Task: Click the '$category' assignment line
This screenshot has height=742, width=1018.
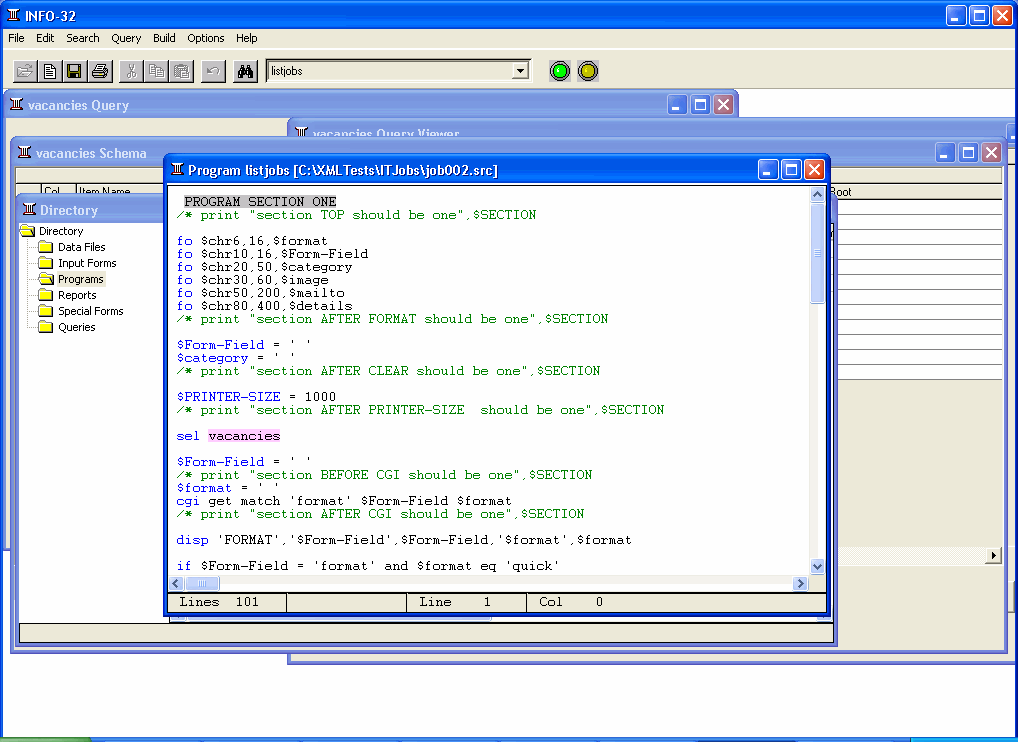Action: 236,358
